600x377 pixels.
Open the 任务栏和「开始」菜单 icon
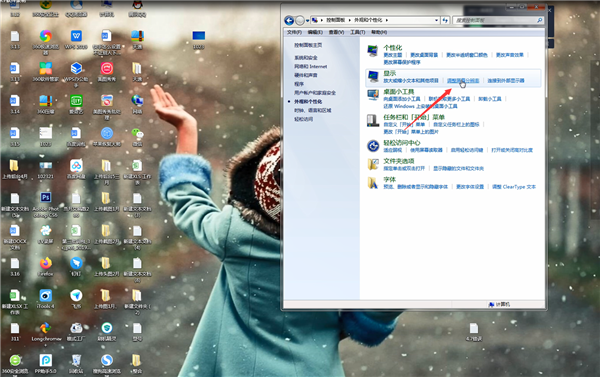pos(373,120)
